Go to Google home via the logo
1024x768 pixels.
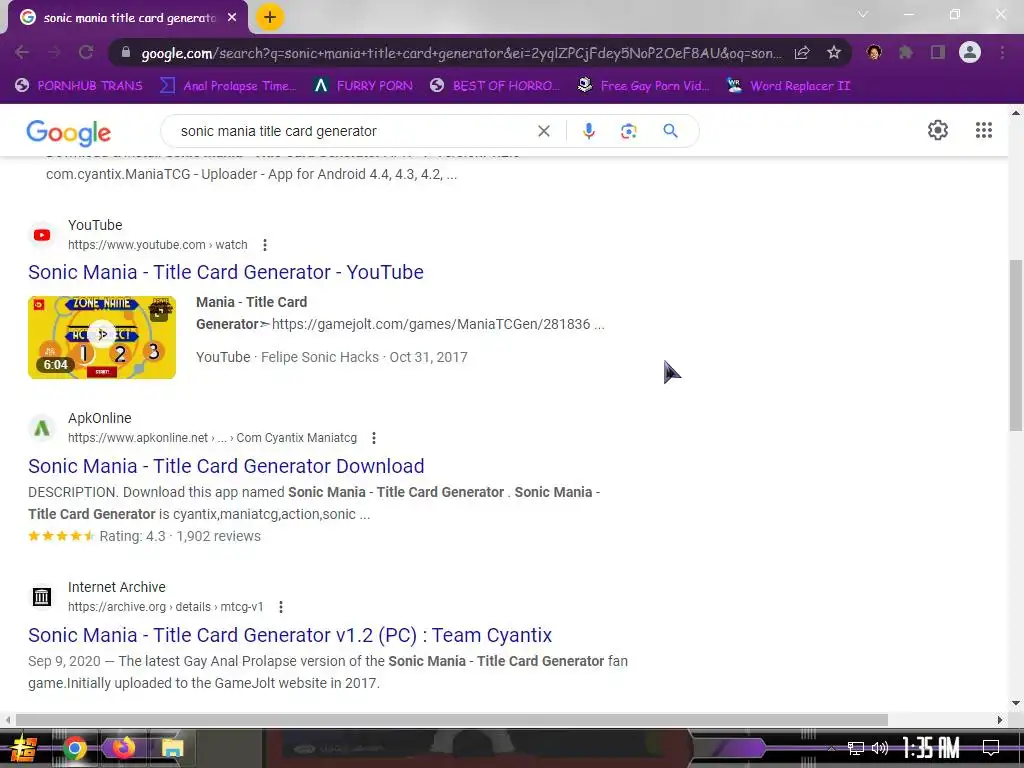(x=69, y=133)
